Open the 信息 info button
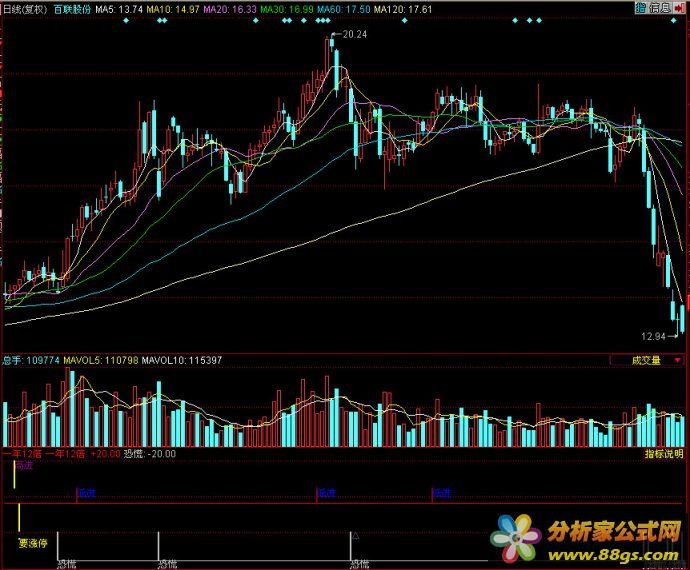This screenshot has height=570, width=690. (660, 7)
